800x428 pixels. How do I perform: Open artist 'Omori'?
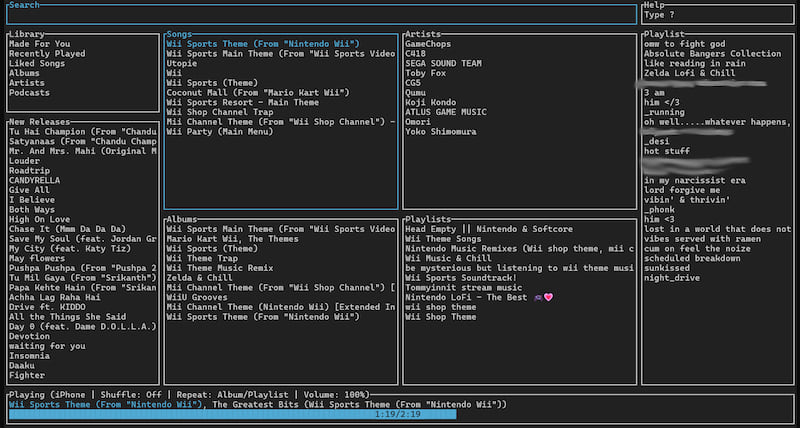(x=418, y=121)
